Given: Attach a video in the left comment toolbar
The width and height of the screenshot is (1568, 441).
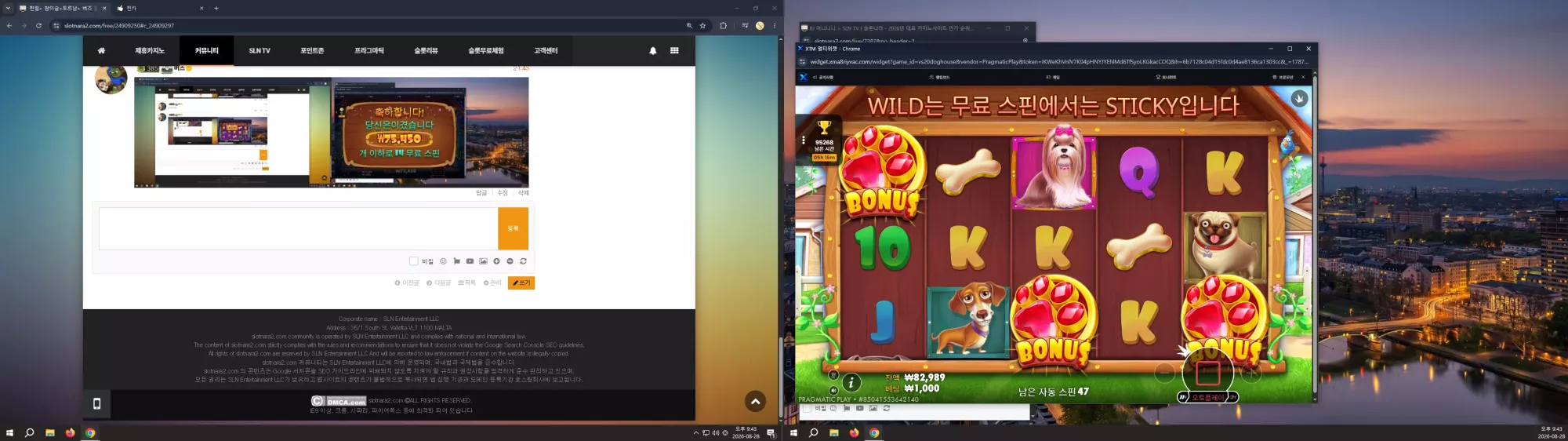Looking at the screenshot, I should pos(470,261).
